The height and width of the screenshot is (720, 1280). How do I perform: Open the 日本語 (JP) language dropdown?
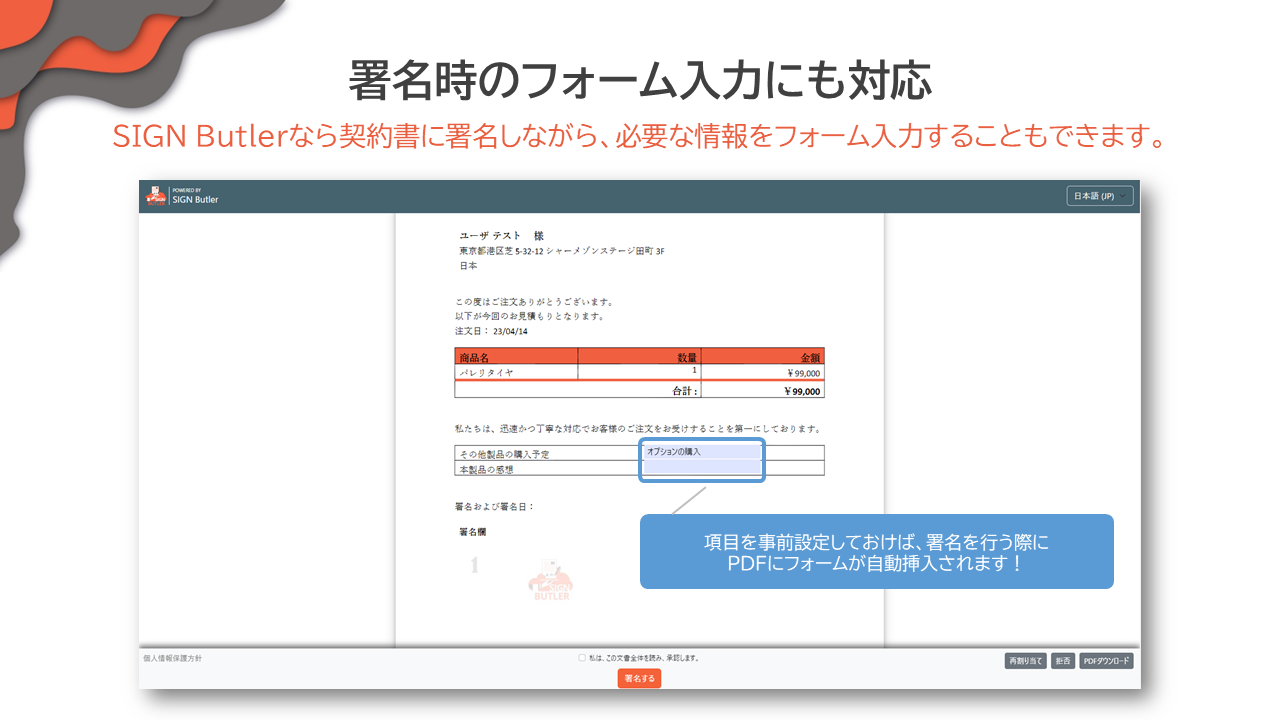point(1100,196)
